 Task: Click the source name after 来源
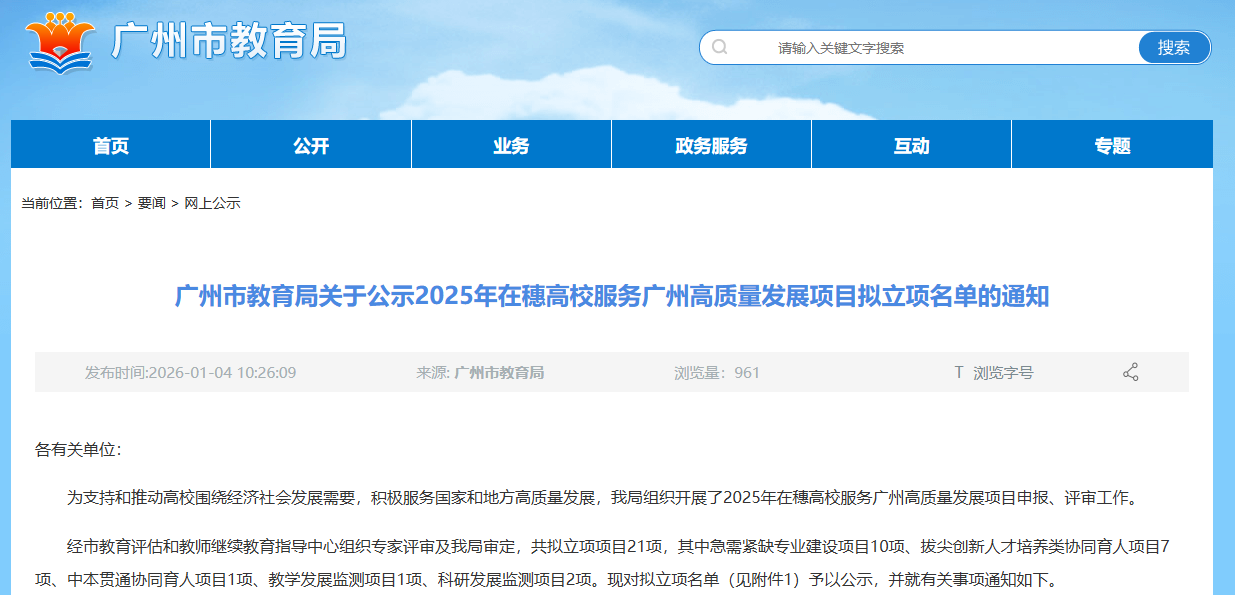(x=499, y=373)
